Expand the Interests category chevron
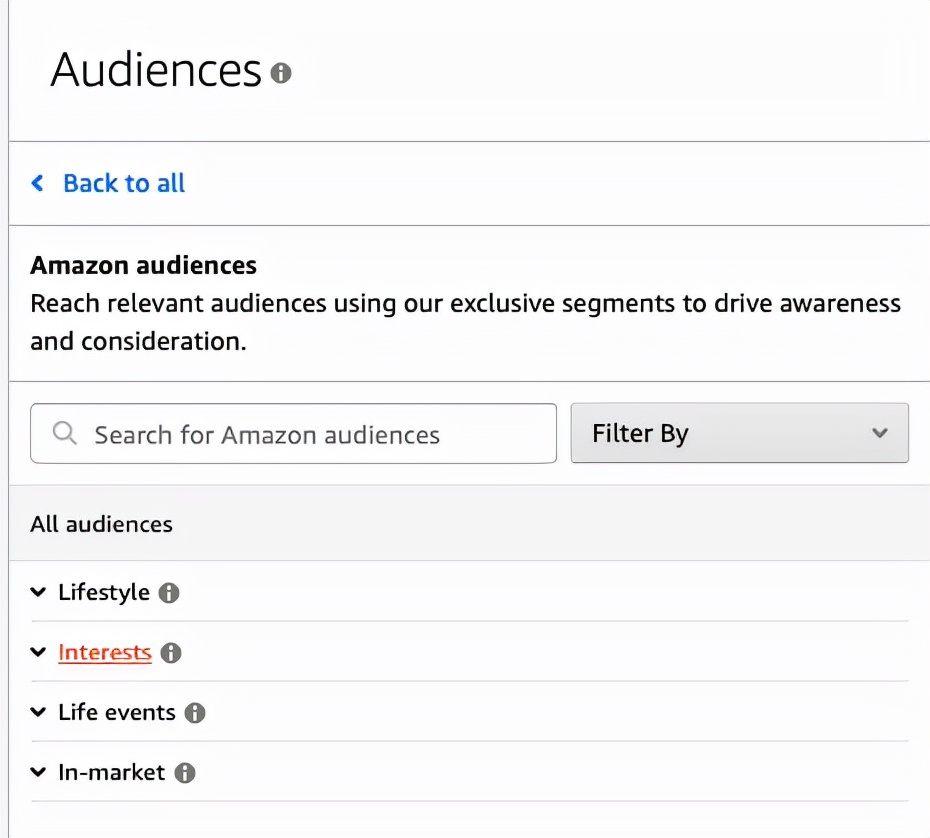Viewport: 930px width, 838px height. tap(38, 652)
